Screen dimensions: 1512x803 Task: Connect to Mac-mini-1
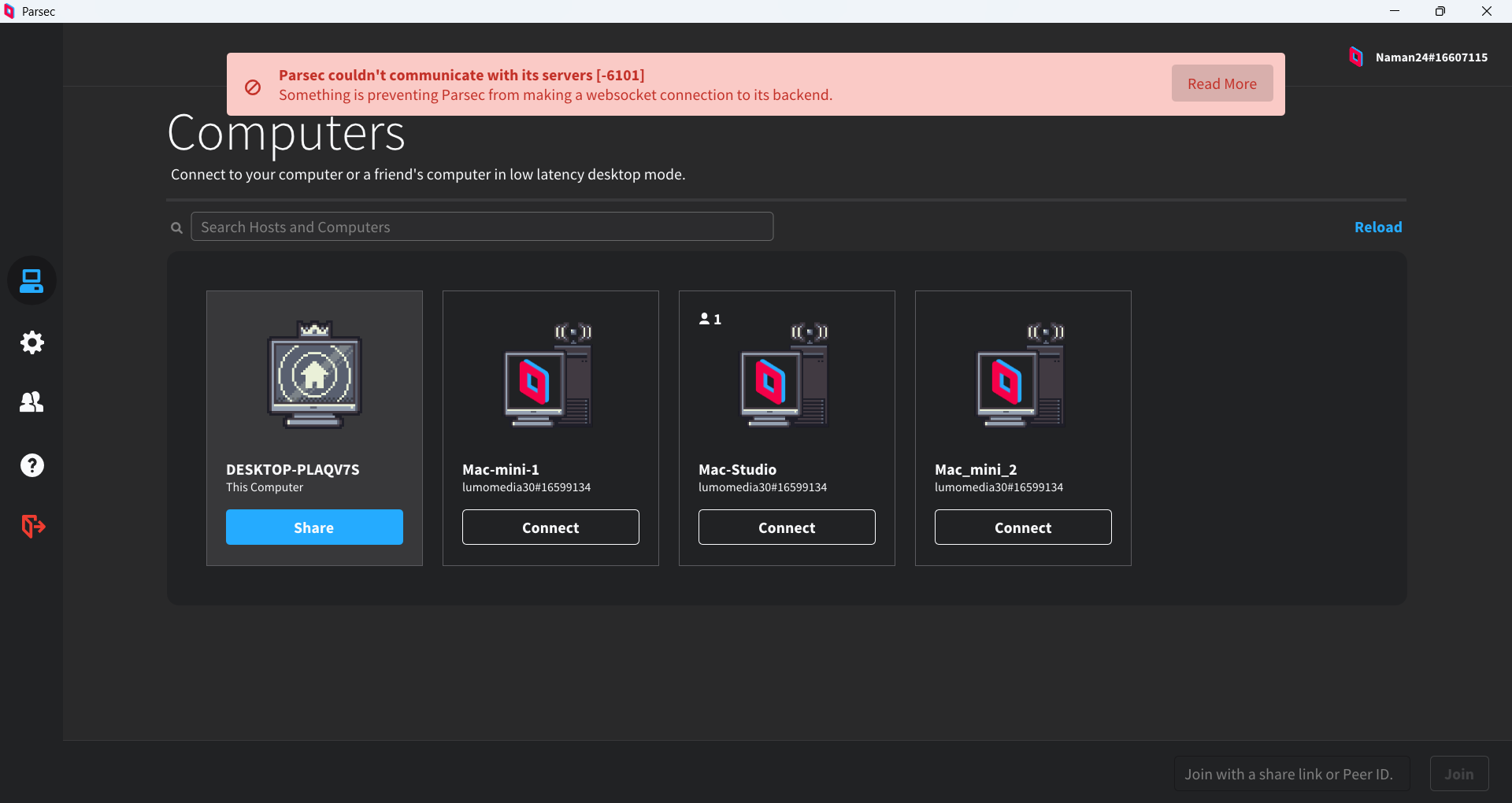point(550,527)
